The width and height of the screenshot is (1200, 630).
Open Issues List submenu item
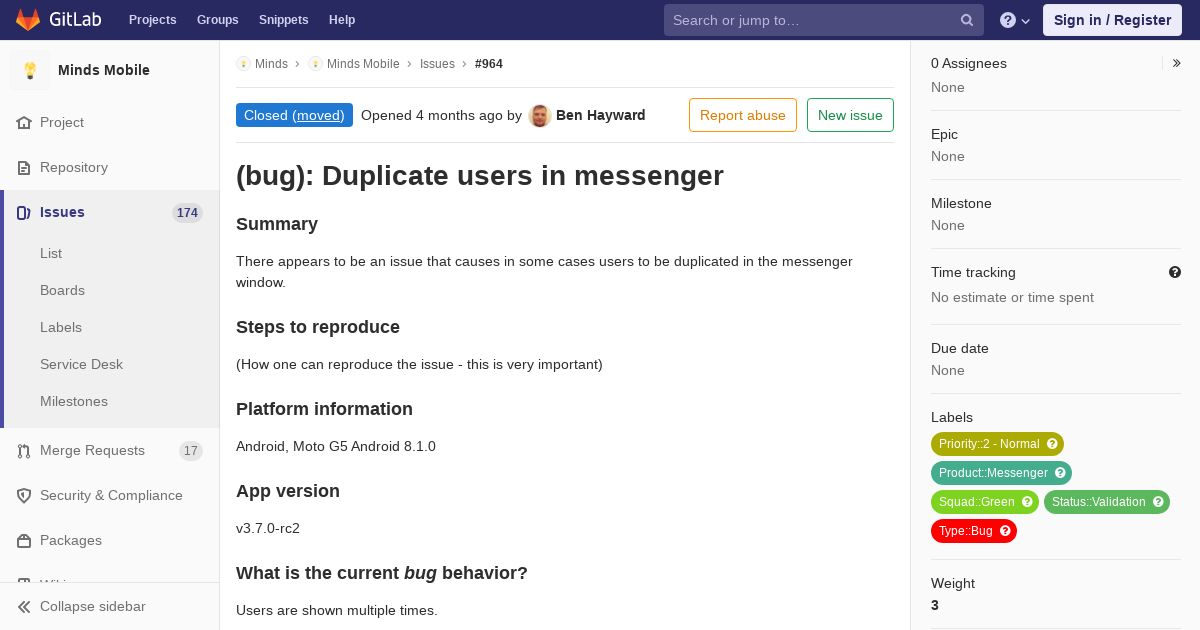point(51,253)
